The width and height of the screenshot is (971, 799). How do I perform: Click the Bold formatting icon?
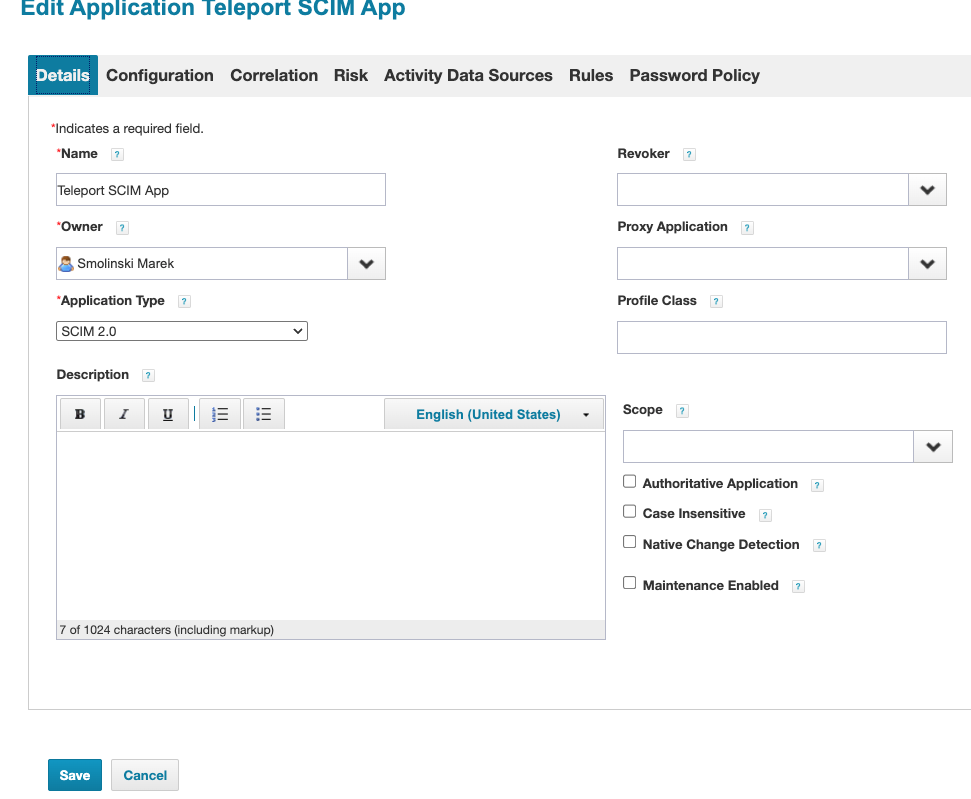pos(80,414)
